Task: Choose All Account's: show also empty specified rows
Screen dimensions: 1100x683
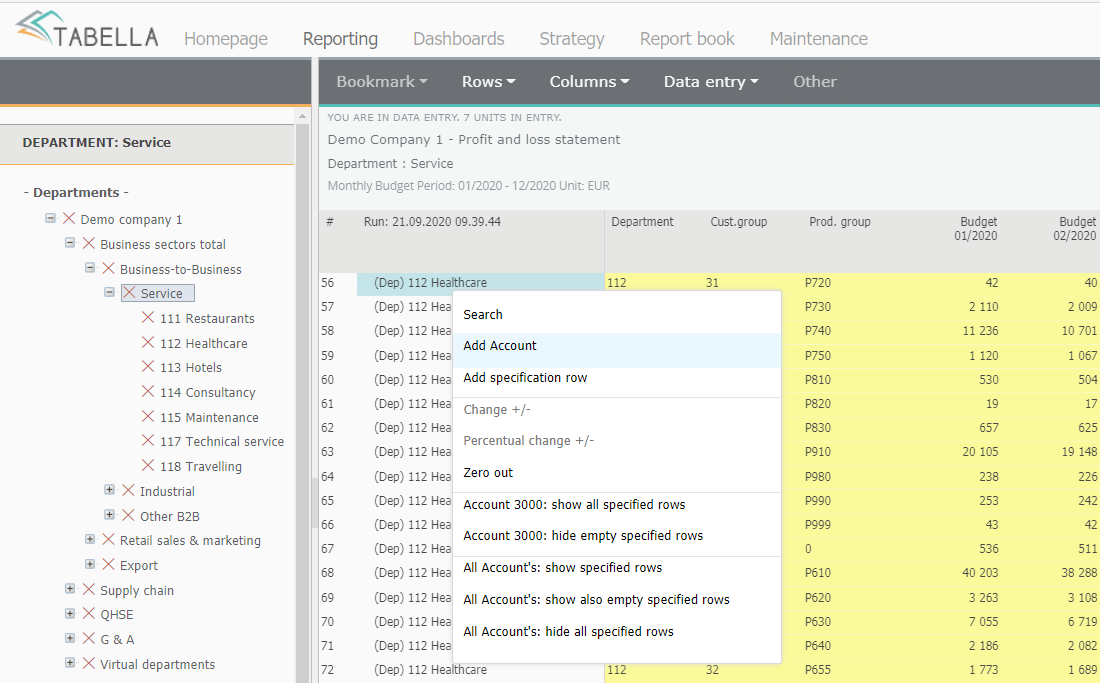Action: 617,600
